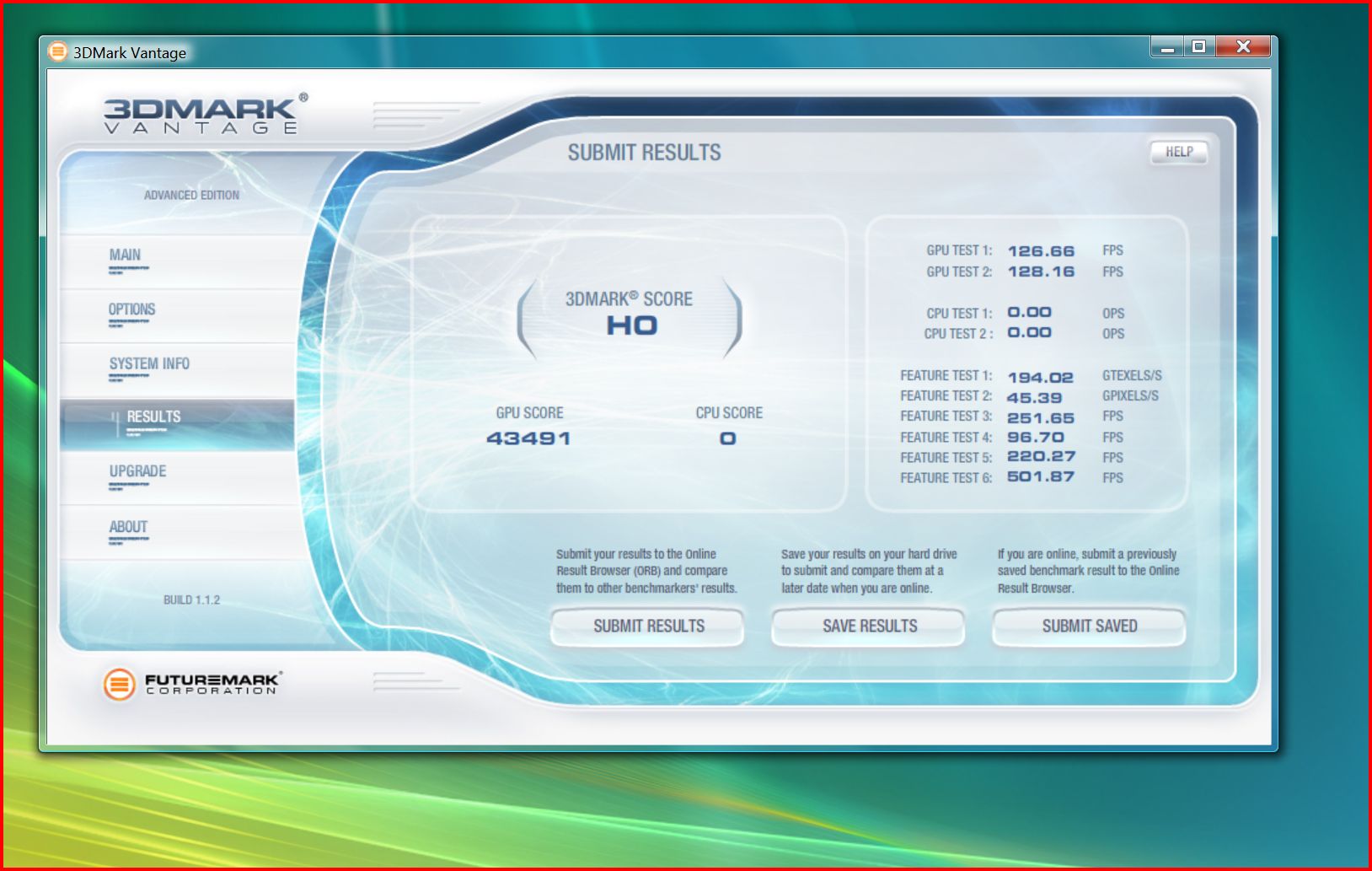Image resolution: width=1372 pixels, height=871 pixels.
Task: Click the GPIXELS/S unit label
Action: tap(1130, 395)
